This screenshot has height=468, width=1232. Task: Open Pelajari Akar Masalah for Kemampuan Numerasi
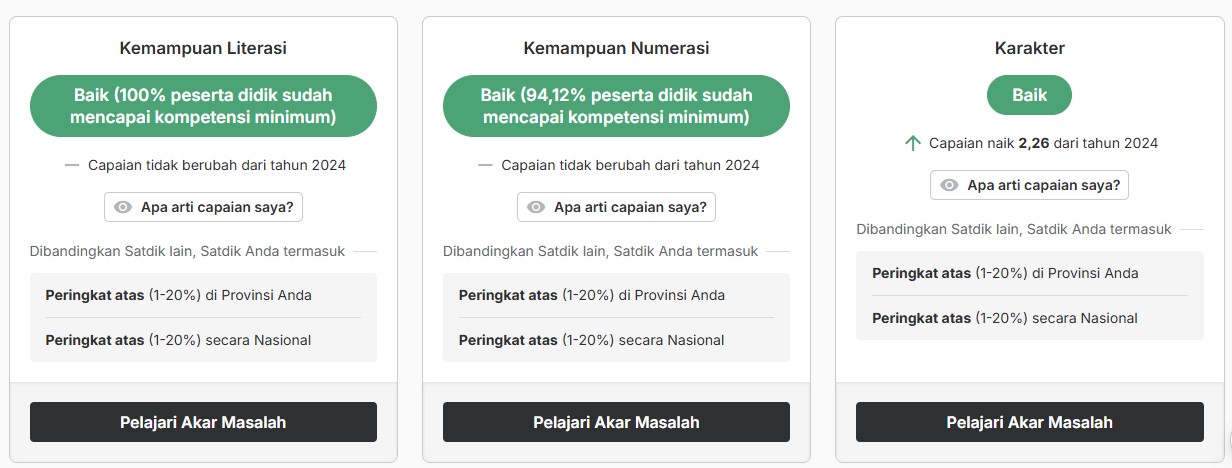click(616, 422)
